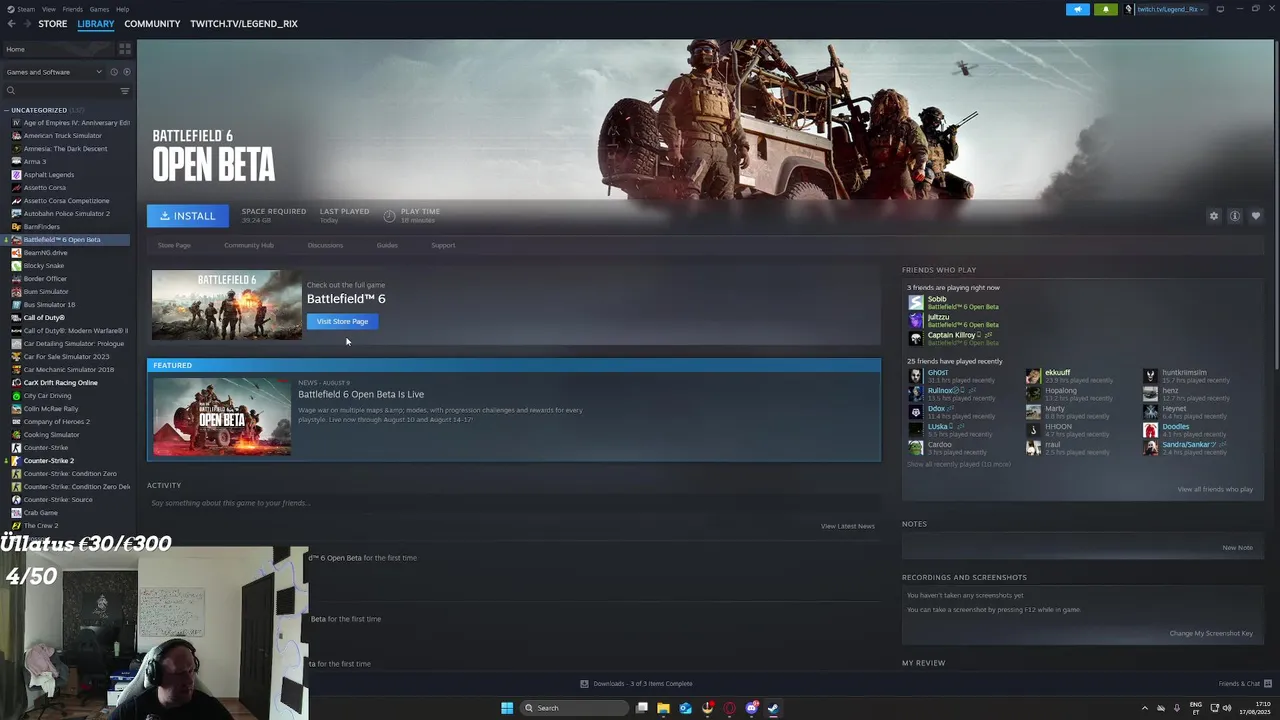Open the game's Guides link
The width and height of the screenshot is (1280, 720).
point(387,245)
